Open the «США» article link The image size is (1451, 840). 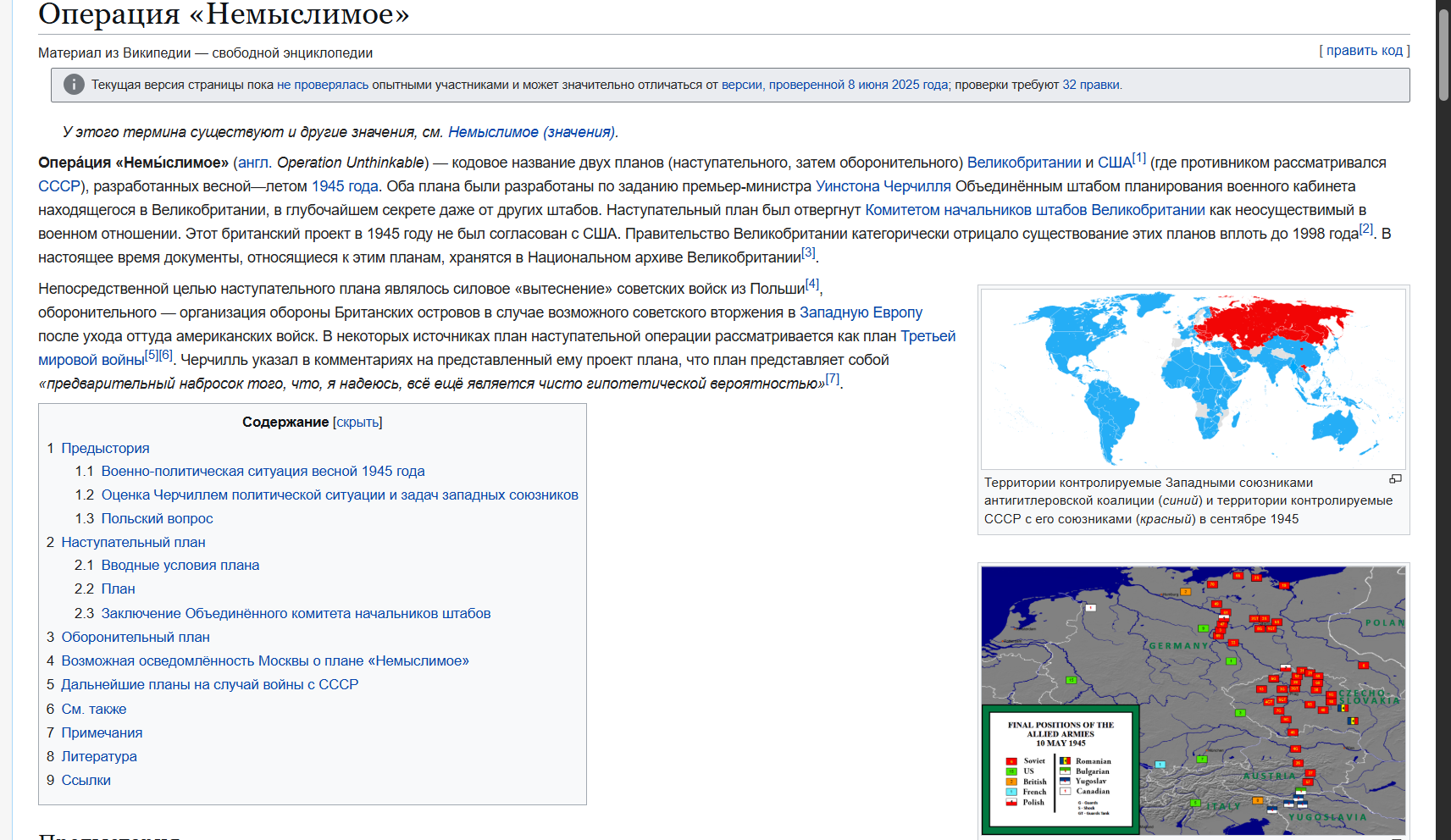click(x=1115, y=163)
